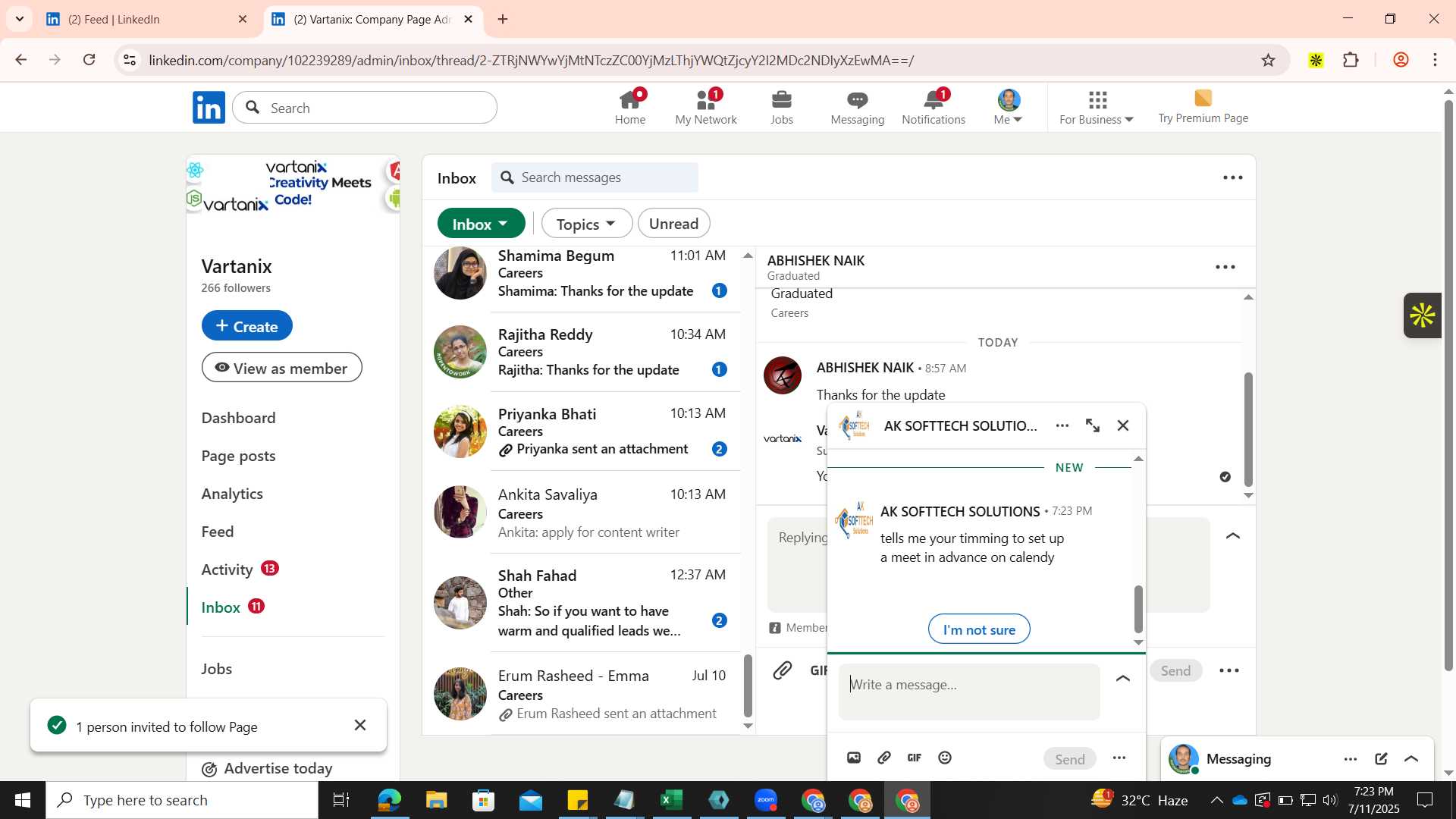Expand thread reply box chevron
1456x819 pixels.
click(1233, 536)
